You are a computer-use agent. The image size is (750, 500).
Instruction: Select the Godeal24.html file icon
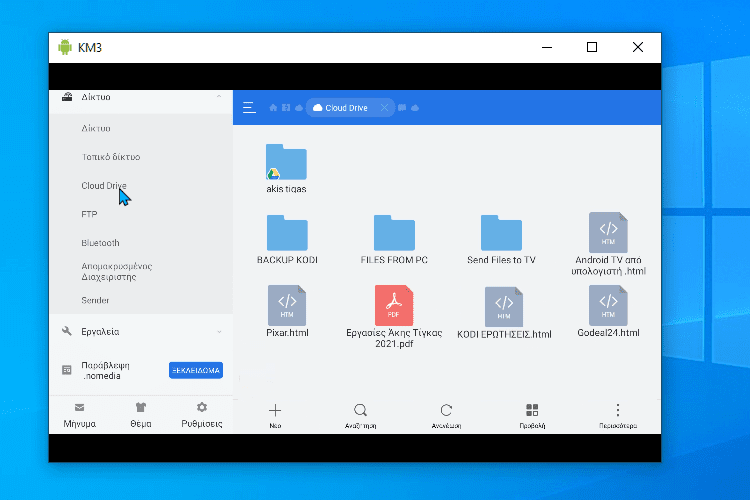pos(608,305)
